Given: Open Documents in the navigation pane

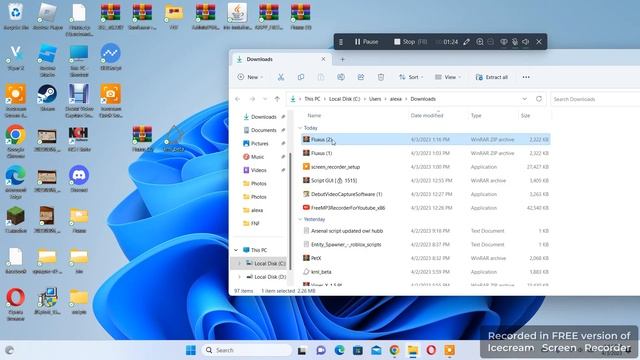Looking at the screenshot, I should pyautogui.click(x=263, y=130).
